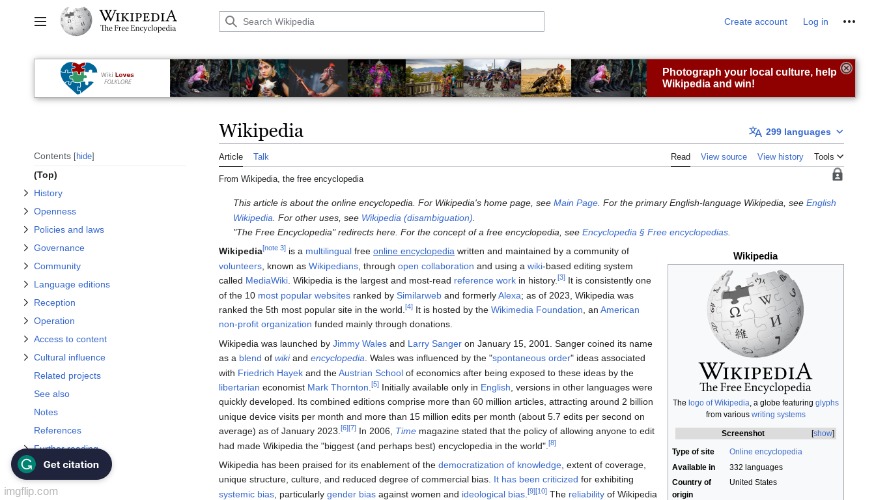Open the hamburger main menu icon

point(40,21)
